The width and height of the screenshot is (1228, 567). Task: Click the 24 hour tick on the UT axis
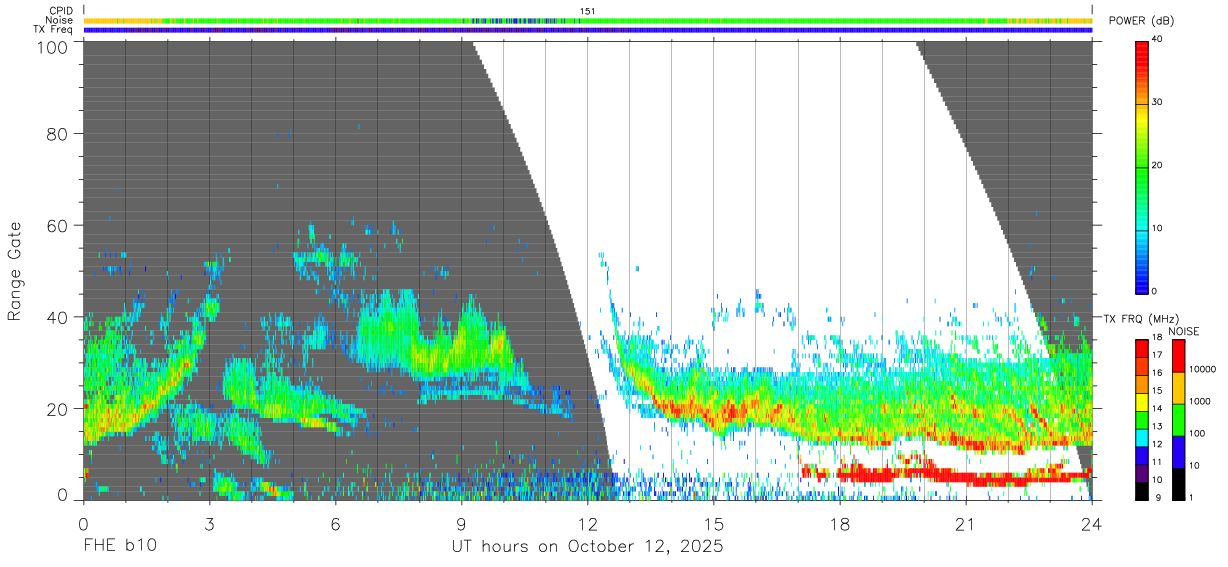coord(1092,522)
